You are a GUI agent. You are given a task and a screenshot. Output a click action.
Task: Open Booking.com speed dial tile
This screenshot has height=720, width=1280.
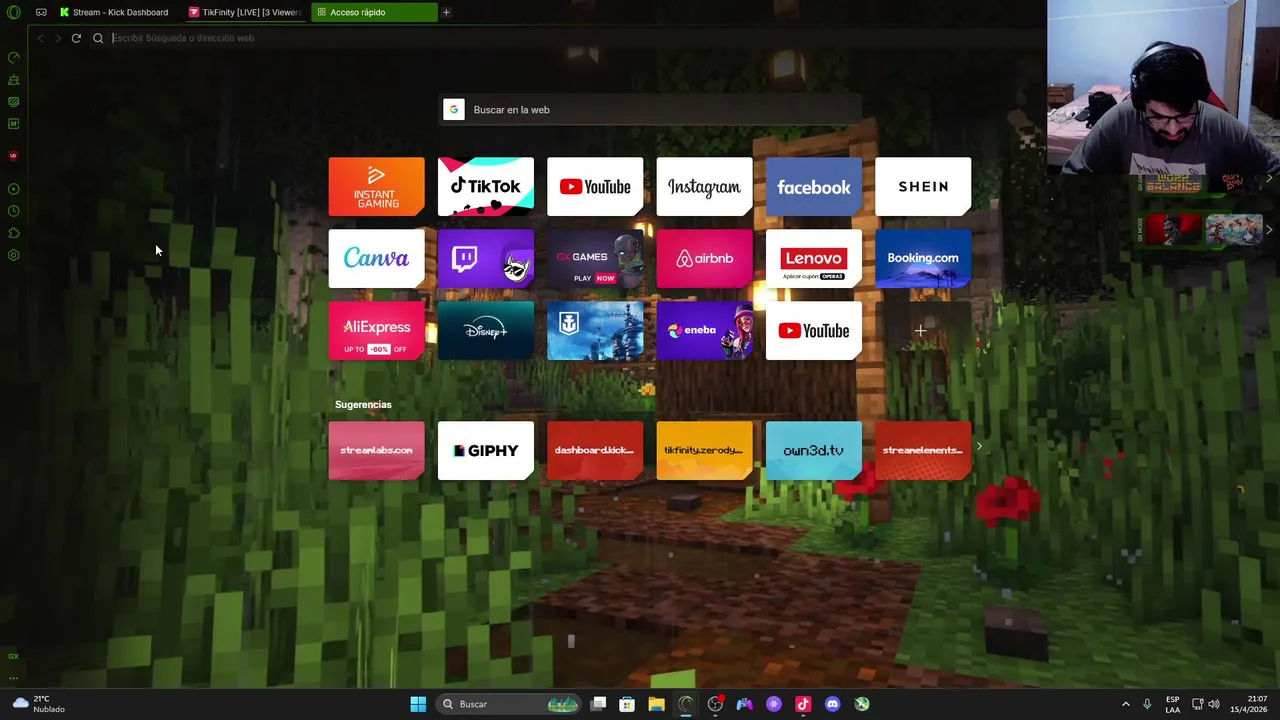[923, 259]
